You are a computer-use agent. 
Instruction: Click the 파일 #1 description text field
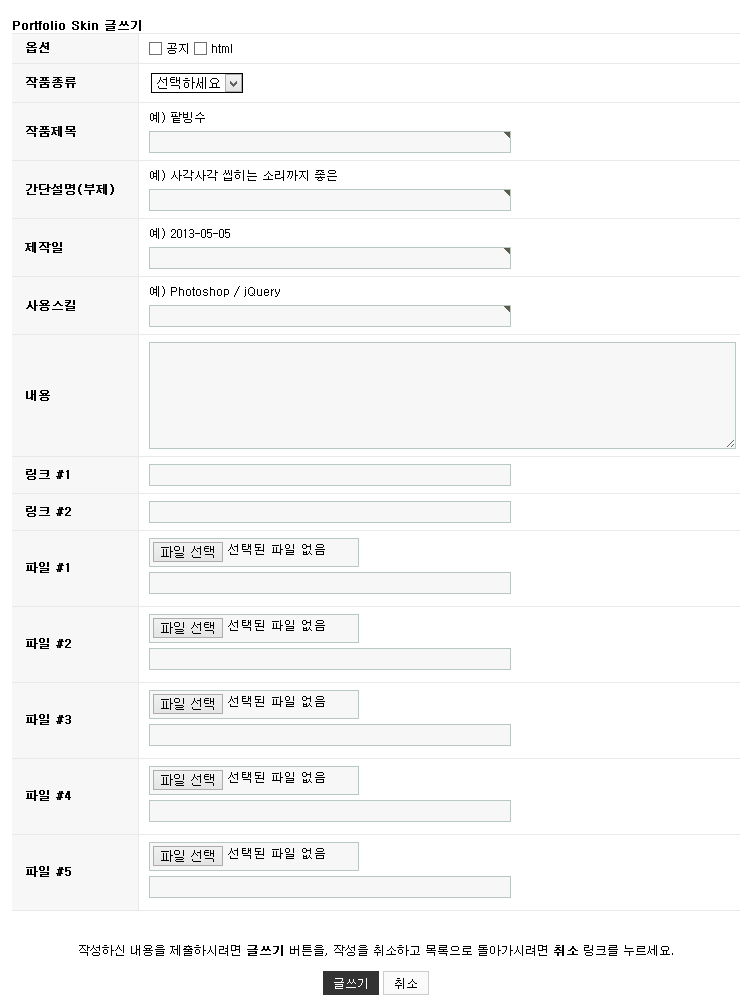click(329, 583)
